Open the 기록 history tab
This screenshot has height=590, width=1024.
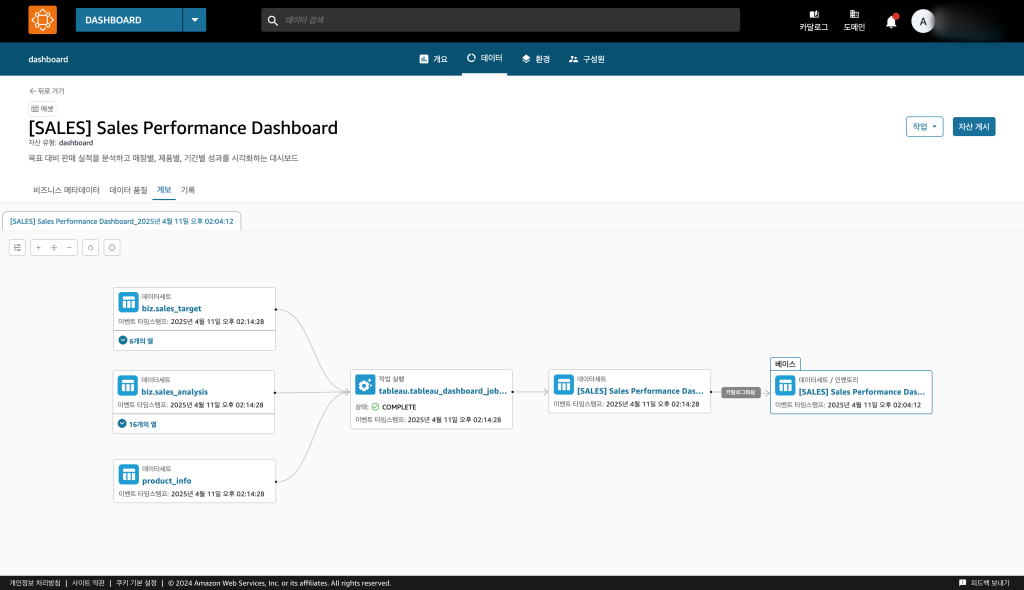[187, 190]
